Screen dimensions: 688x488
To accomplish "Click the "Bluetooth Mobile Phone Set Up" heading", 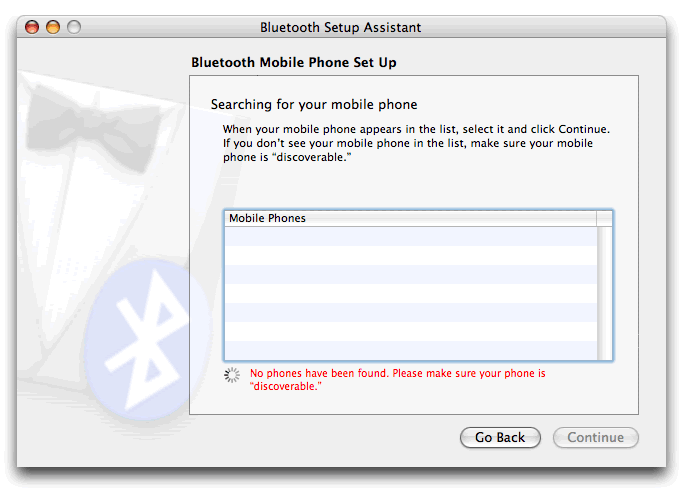I will coord(294,63).
